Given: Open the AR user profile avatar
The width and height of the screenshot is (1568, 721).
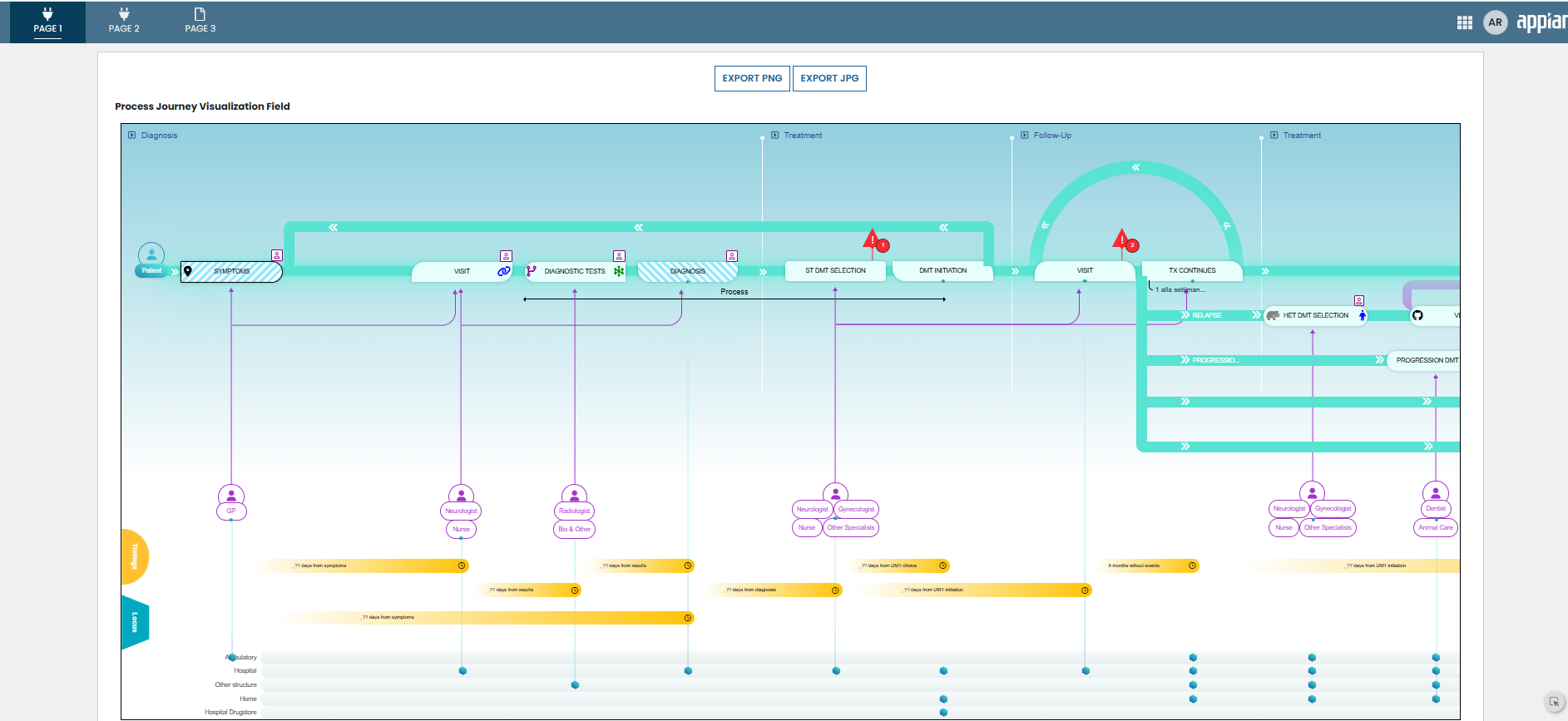Looking at the screenshot, I should (1496, 22).
